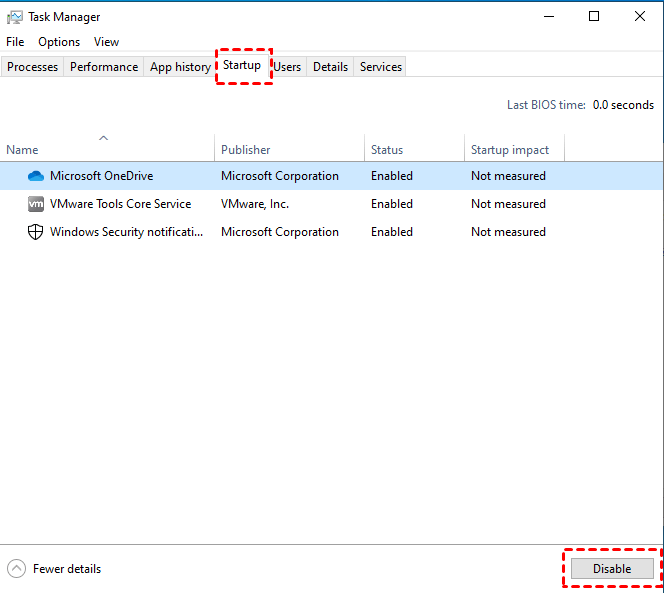Screen dimensions: 664x593
Task: Open the Services tab
Action: click(381, 67)
